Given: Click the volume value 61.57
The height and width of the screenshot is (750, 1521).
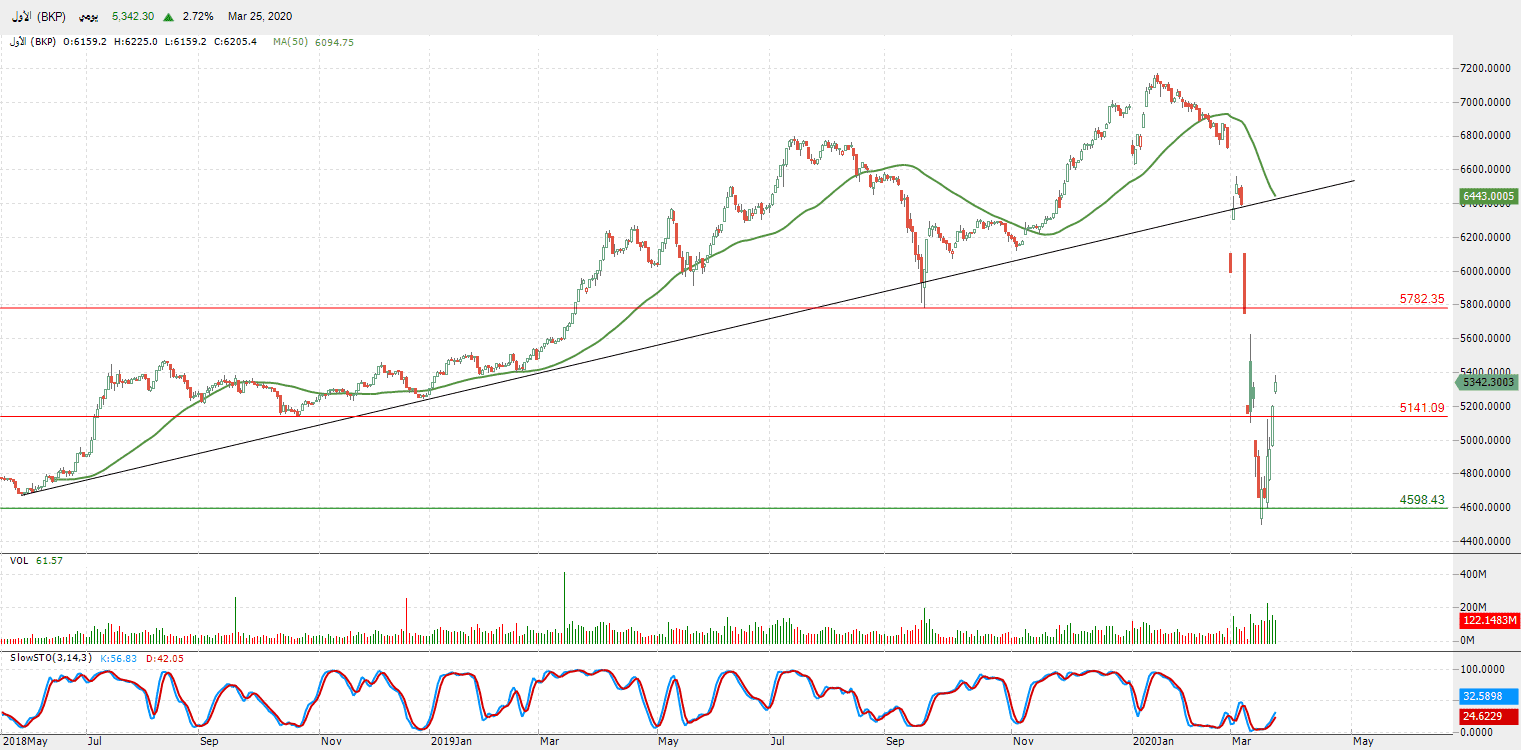Looking at the screenshot, I should [49, 561].
